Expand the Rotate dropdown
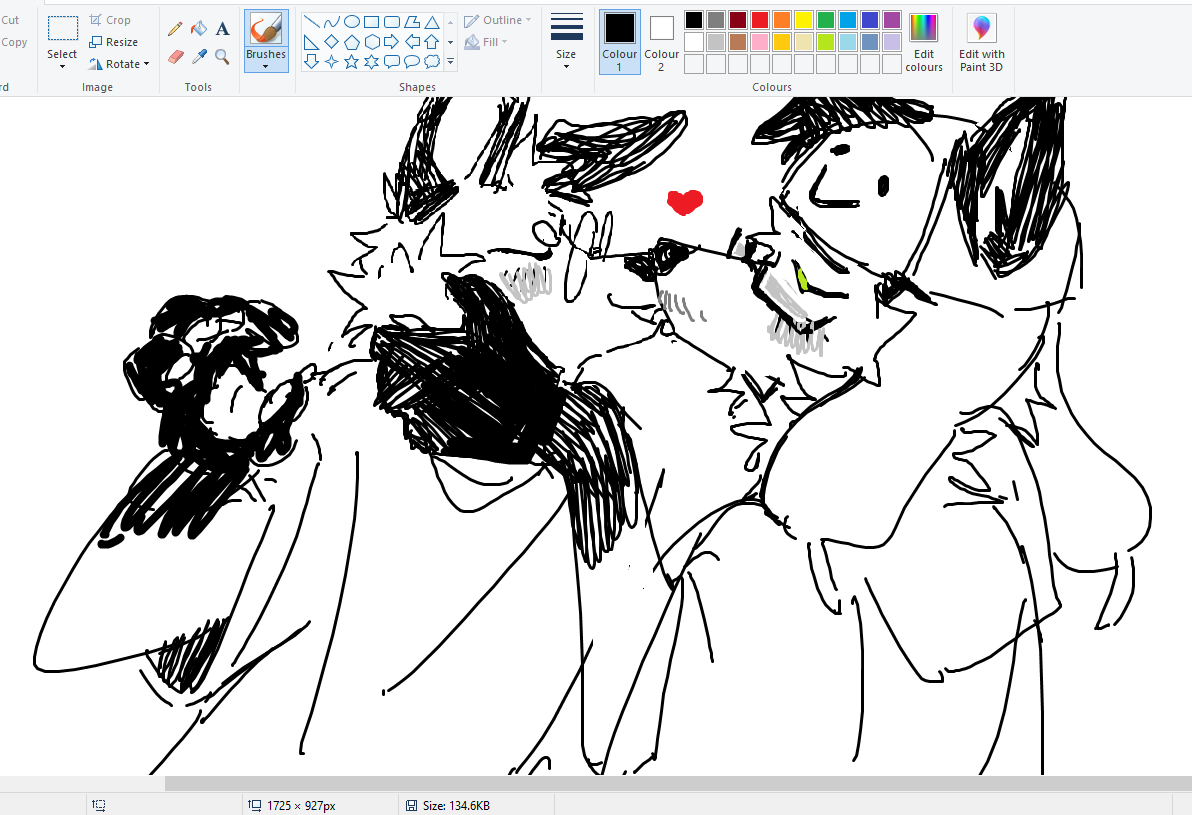This screenshot has width=1192, height=815. (x=146, y=64)
